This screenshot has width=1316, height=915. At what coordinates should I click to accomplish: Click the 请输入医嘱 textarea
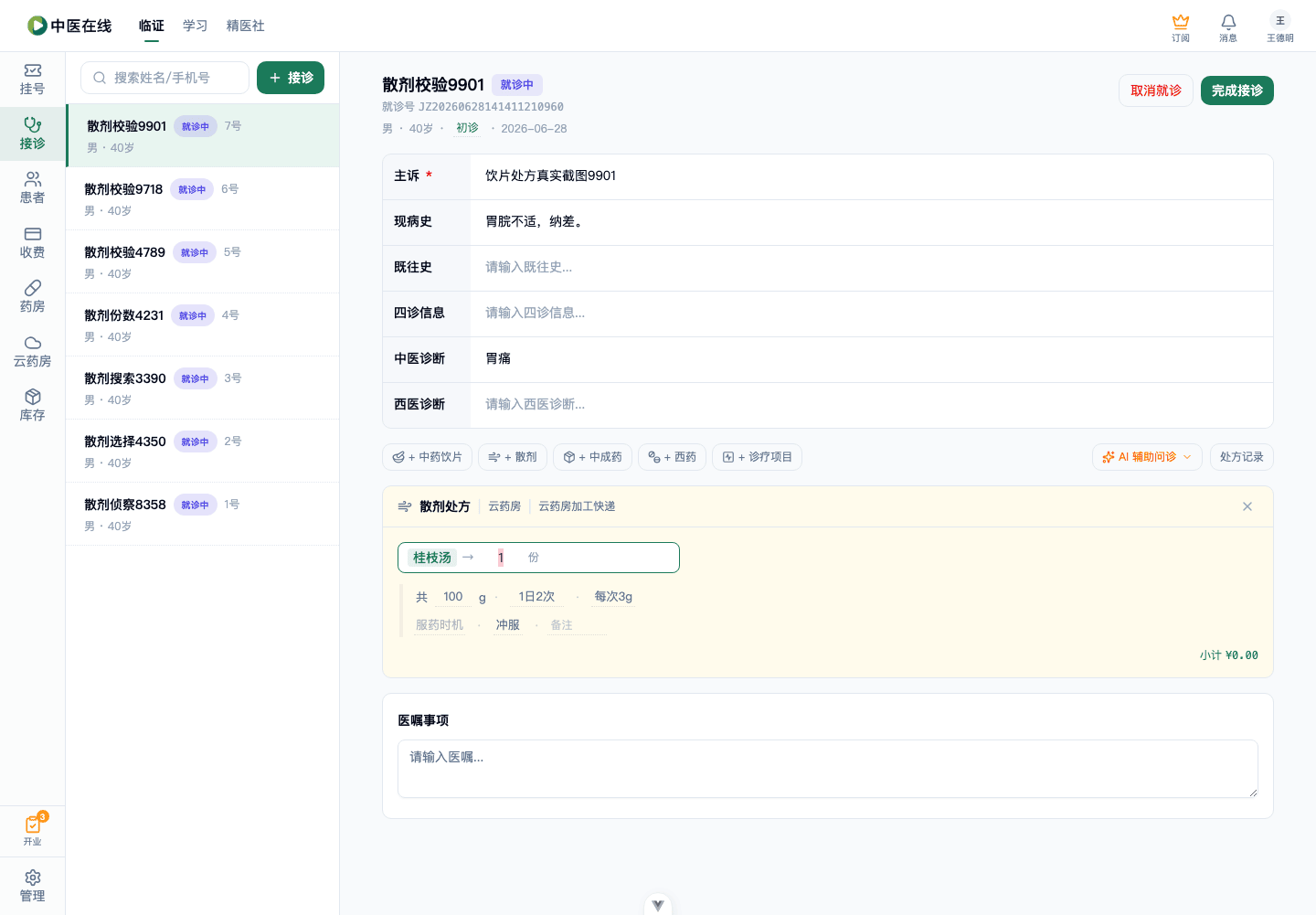[x=828, y=769]
